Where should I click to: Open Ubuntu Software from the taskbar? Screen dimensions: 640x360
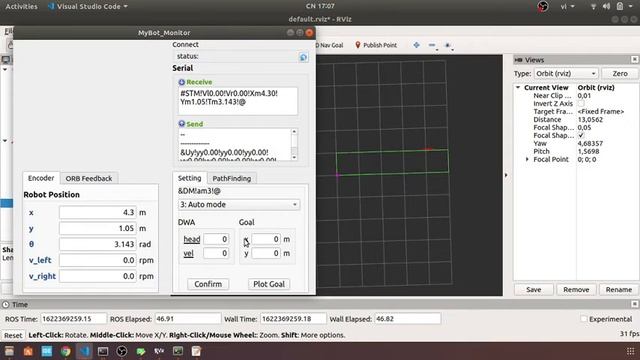28,351
